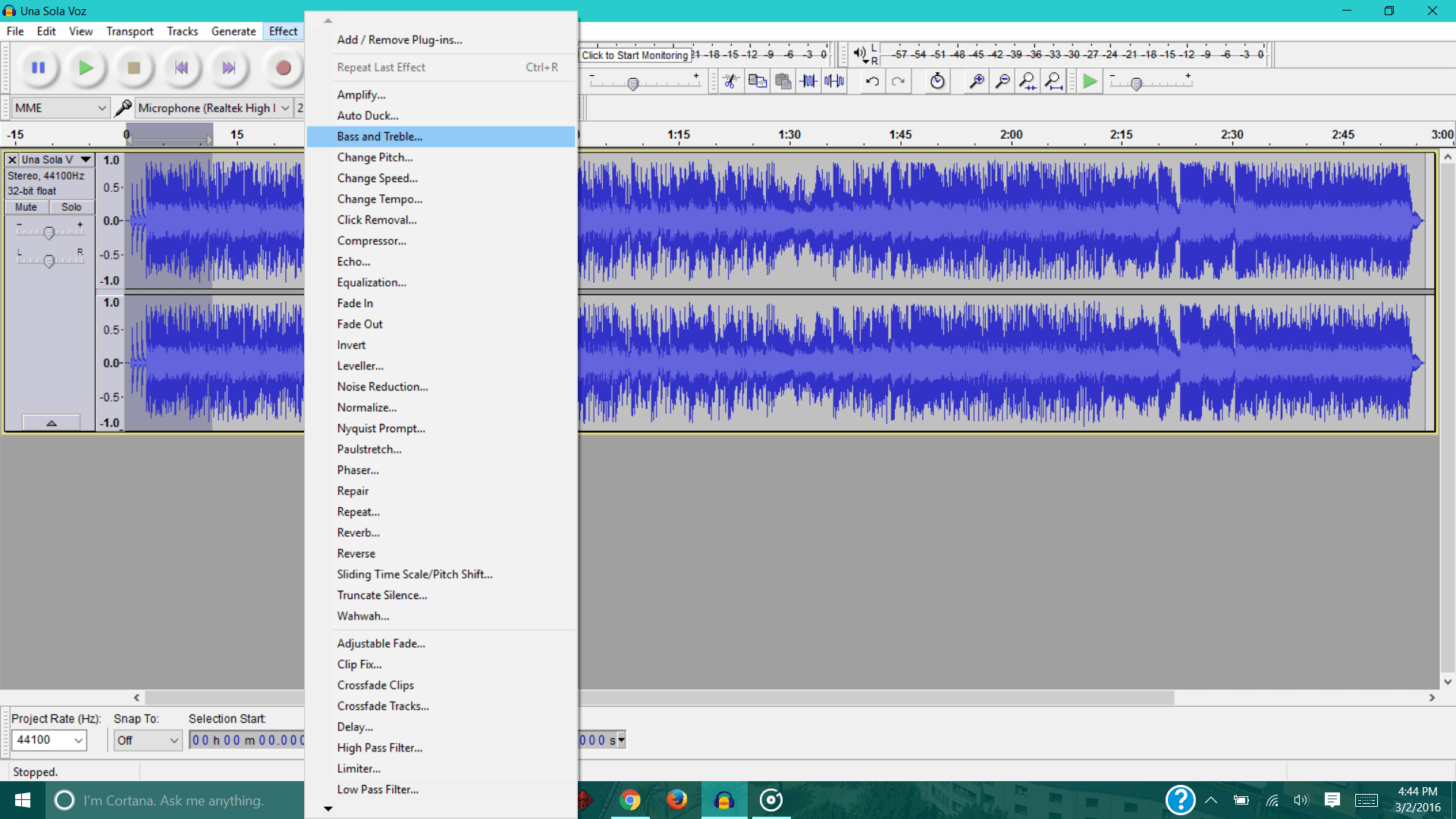Adjust the track gain slider knob

(x=49, y=233)
